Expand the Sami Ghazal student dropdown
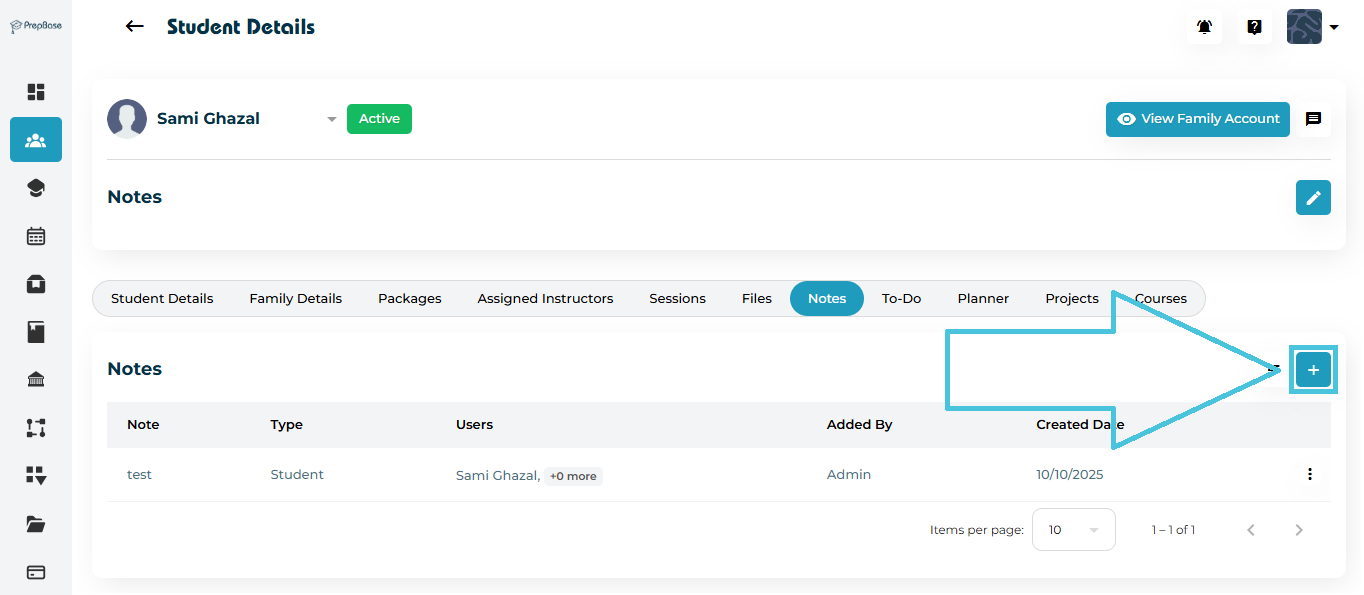Screen dimensions: 1364x595 pyautogui.click(x=331, y=119)
